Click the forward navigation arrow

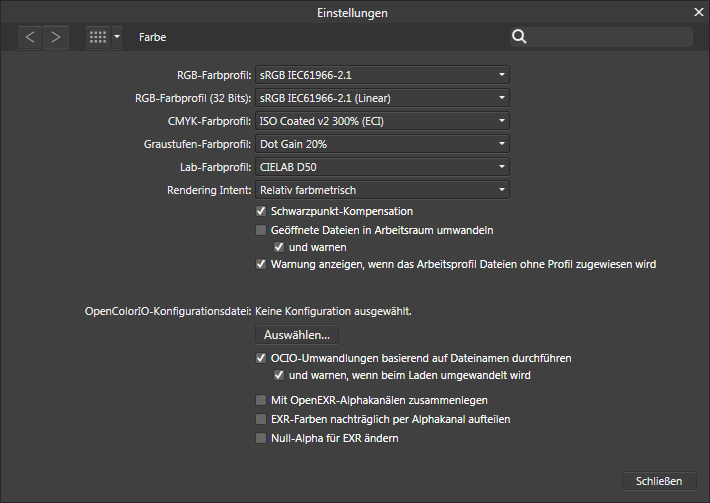tap(56, 37)
